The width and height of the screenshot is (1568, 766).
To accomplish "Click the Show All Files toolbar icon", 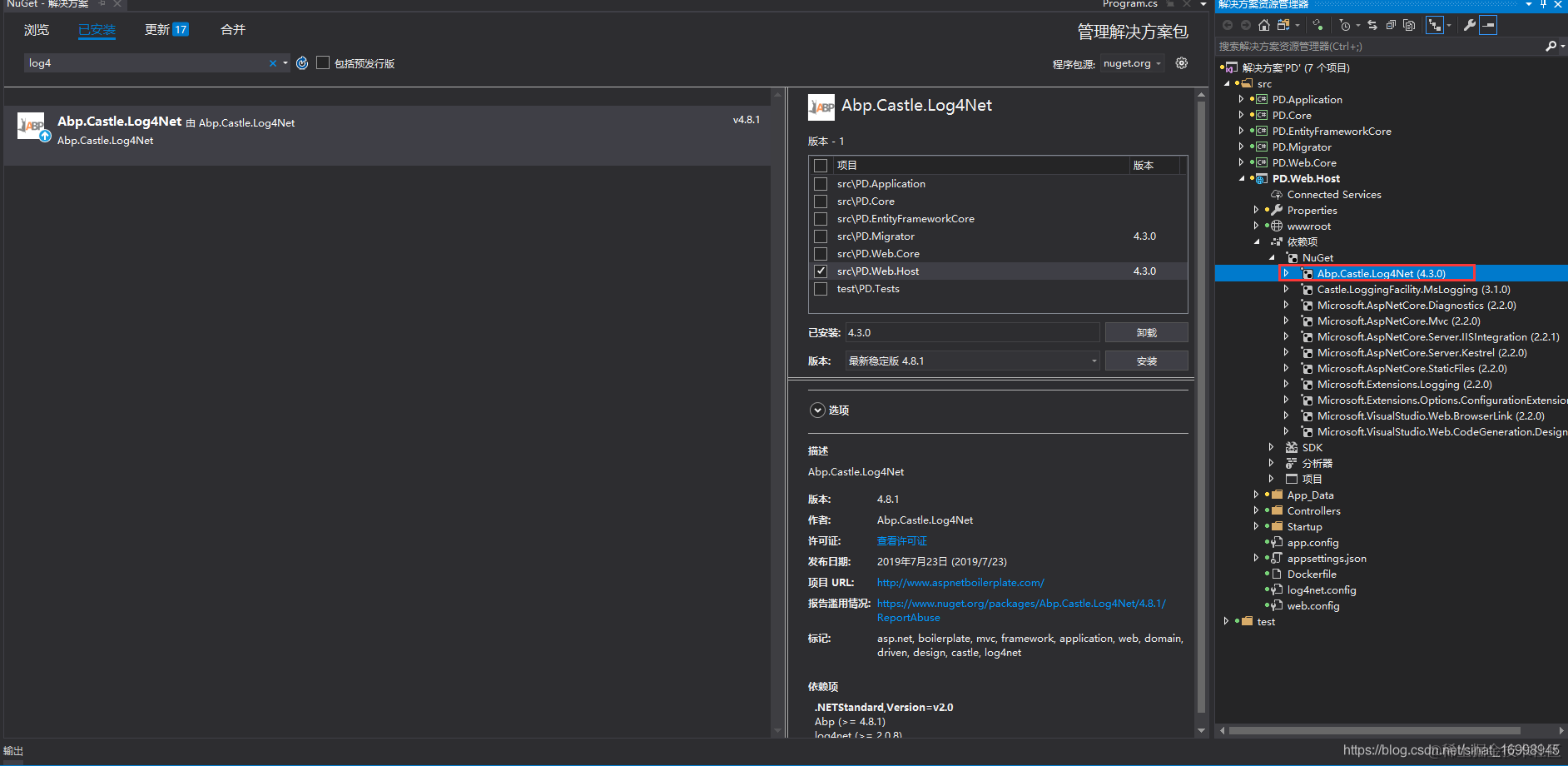I will tap(1409, 25).
